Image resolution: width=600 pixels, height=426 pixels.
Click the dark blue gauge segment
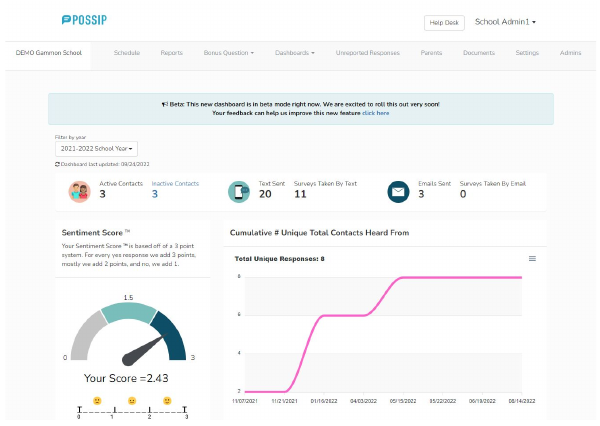point(173,337)
